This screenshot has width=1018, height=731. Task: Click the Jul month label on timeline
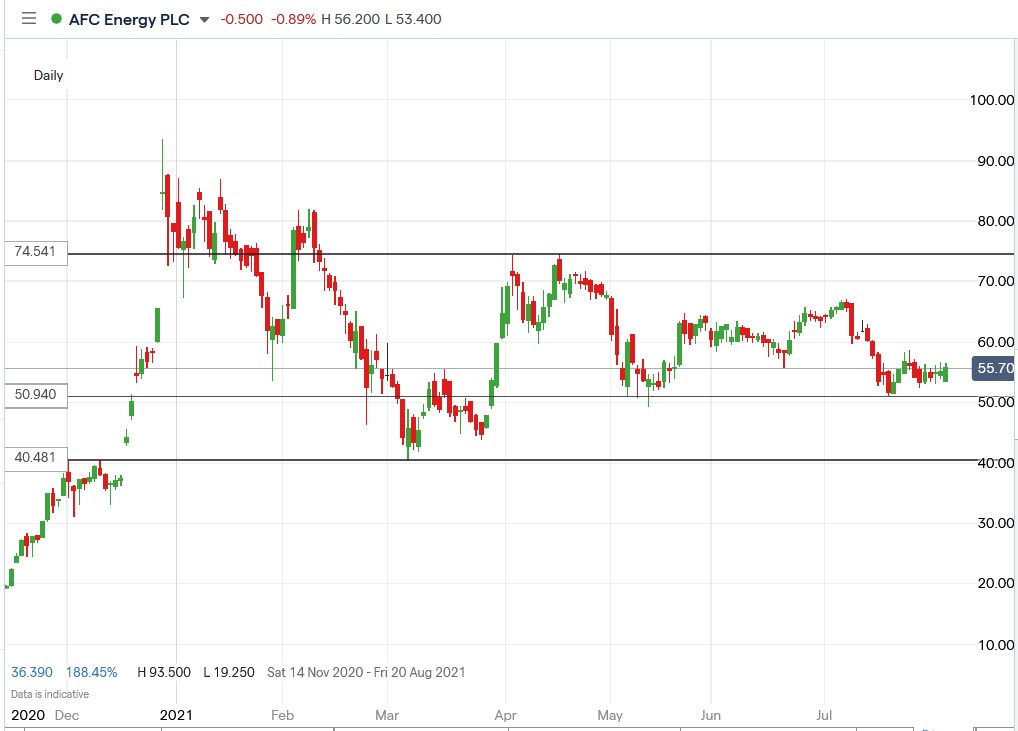(x=823, y=715)
